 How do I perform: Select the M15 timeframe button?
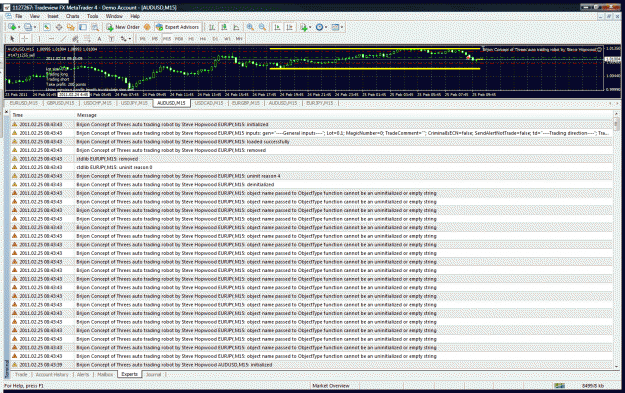pyautogui.click(x=167, y=39)
